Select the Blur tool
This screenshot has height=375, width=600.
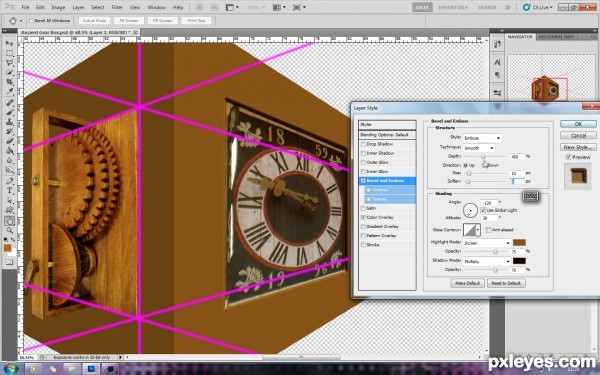pyautogui.click(x=9, y=160)
